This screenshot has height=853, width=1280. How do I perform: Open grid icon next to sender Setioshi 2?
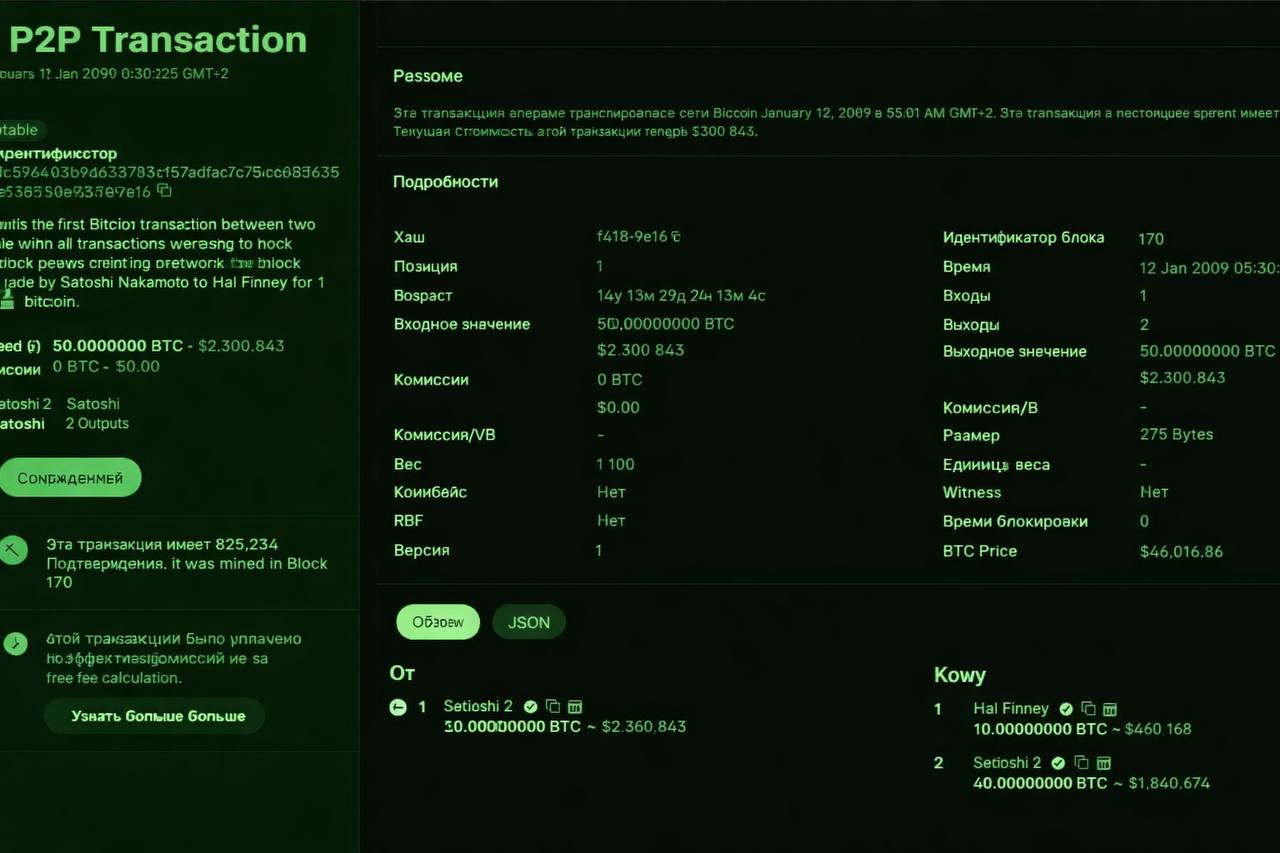pyautogui.click(x=575, y=707)
